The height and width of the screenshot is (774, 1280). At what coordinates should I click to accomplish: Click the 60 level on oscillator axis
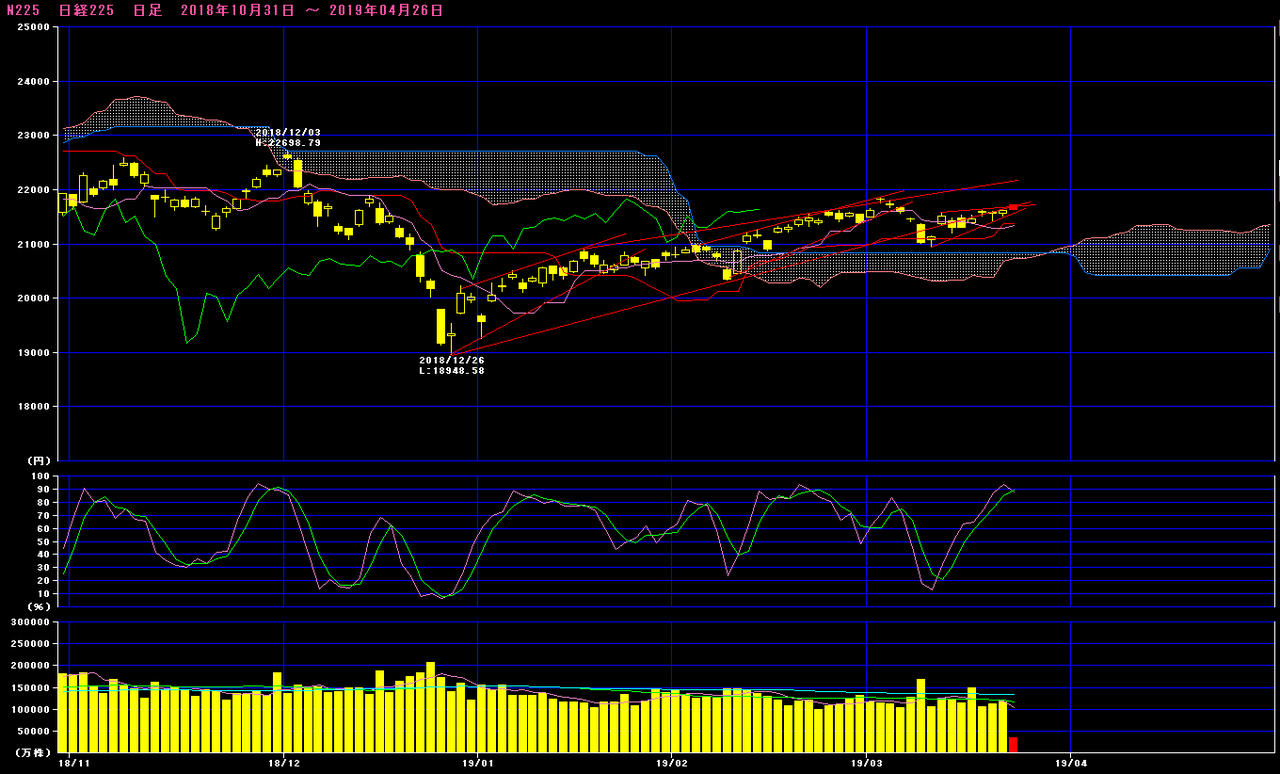pyautogui.click(x=43, y=529)
